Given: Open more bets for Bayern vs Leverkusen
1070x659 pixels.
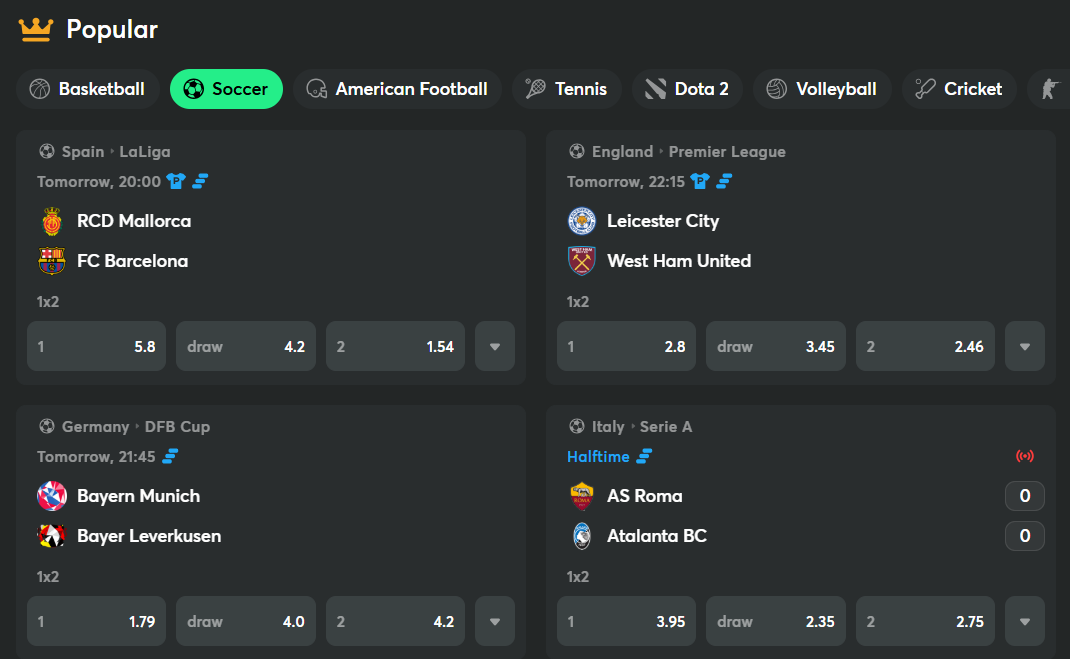Looking at the screenshot, I should [495, 622].
